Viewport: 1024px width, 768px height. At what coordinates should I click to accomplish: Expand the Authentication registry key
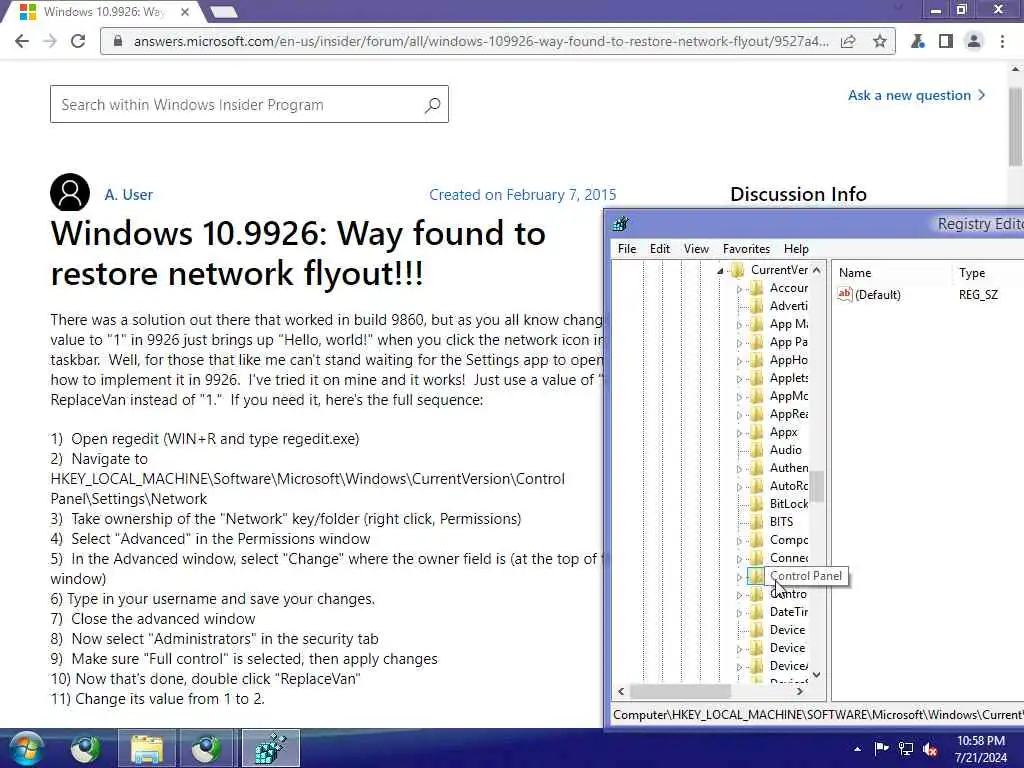tap(739, 469)
